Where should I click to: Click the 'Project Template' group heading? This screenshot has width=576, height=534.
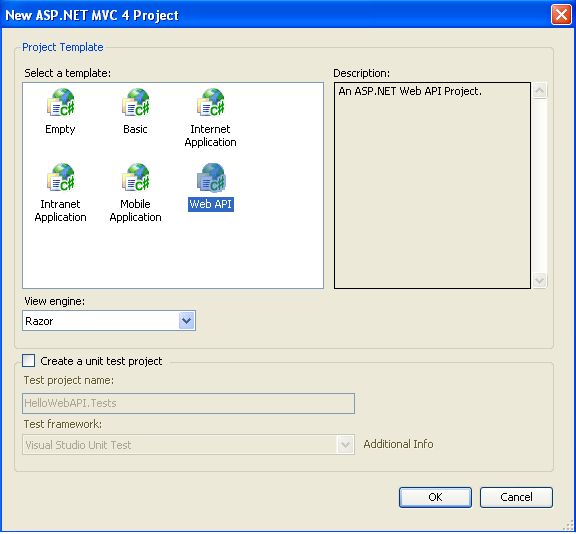(x=63, y=47)
